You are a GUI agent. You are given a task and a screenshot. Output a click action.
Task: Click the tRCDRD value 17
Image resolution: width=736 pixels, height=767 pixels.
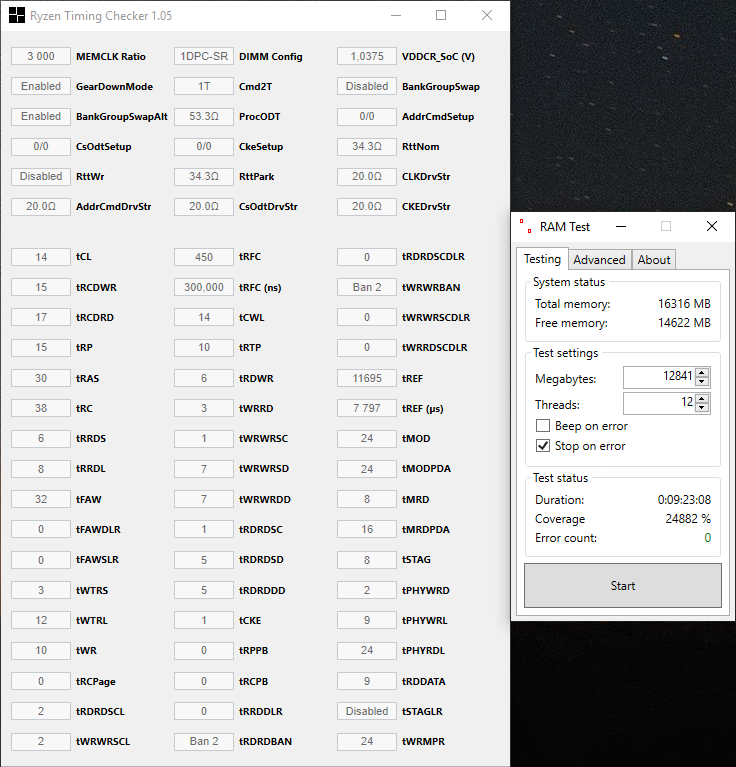41,317
